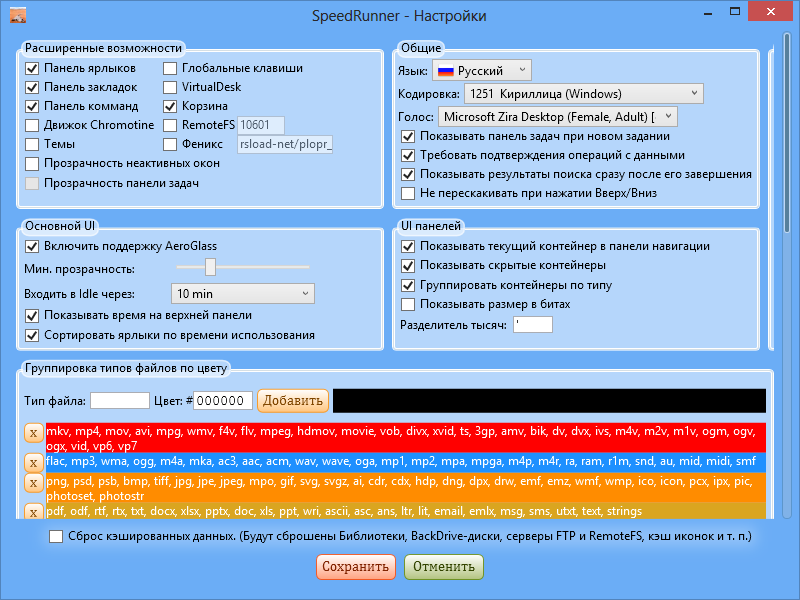This screenshot has width=800, height=600.
Task: Enable VirtualDesk checkbox
Action: (x=170, y=87)
